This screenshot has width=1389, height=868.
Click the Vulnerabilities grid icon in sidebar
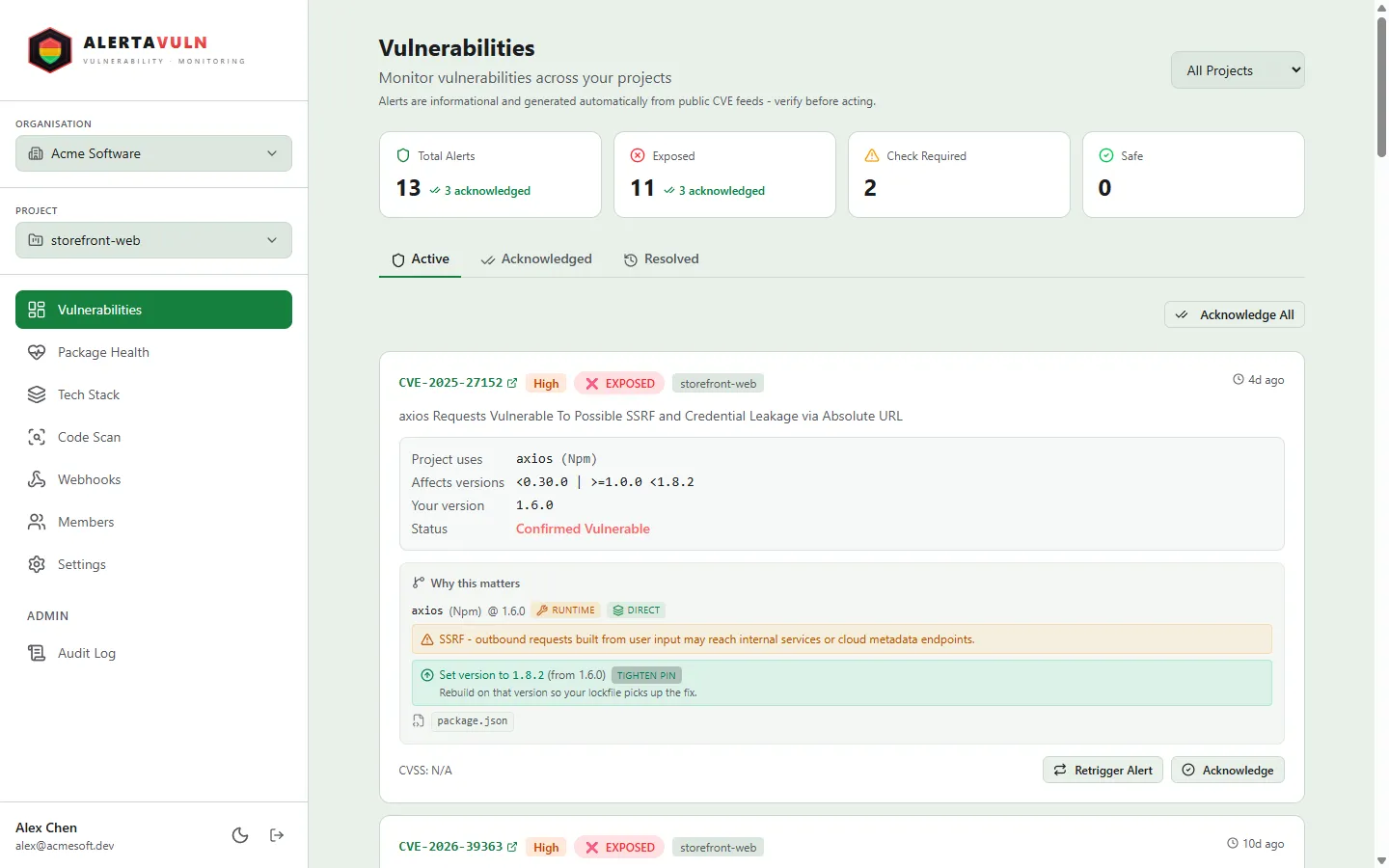coord(37,310)
